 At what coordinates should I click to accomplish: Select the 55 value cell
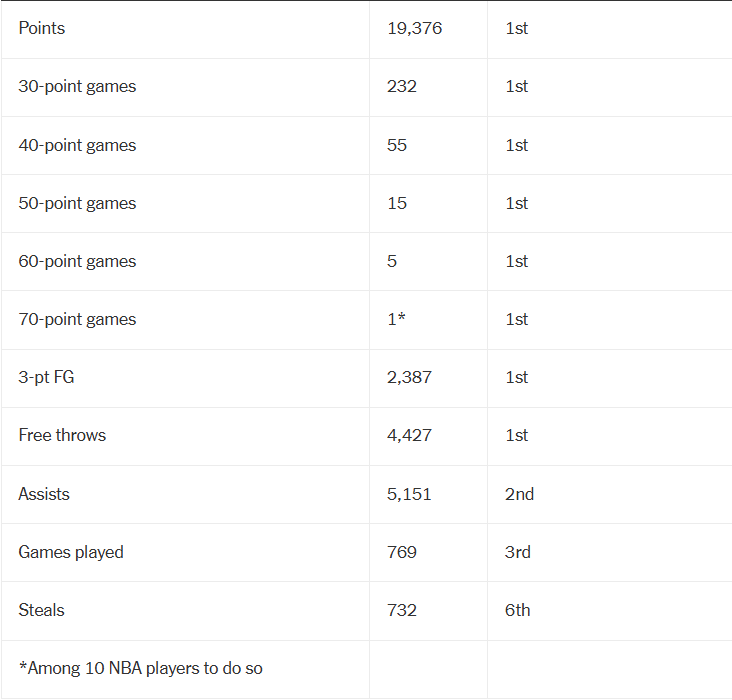tap(397, 145)
